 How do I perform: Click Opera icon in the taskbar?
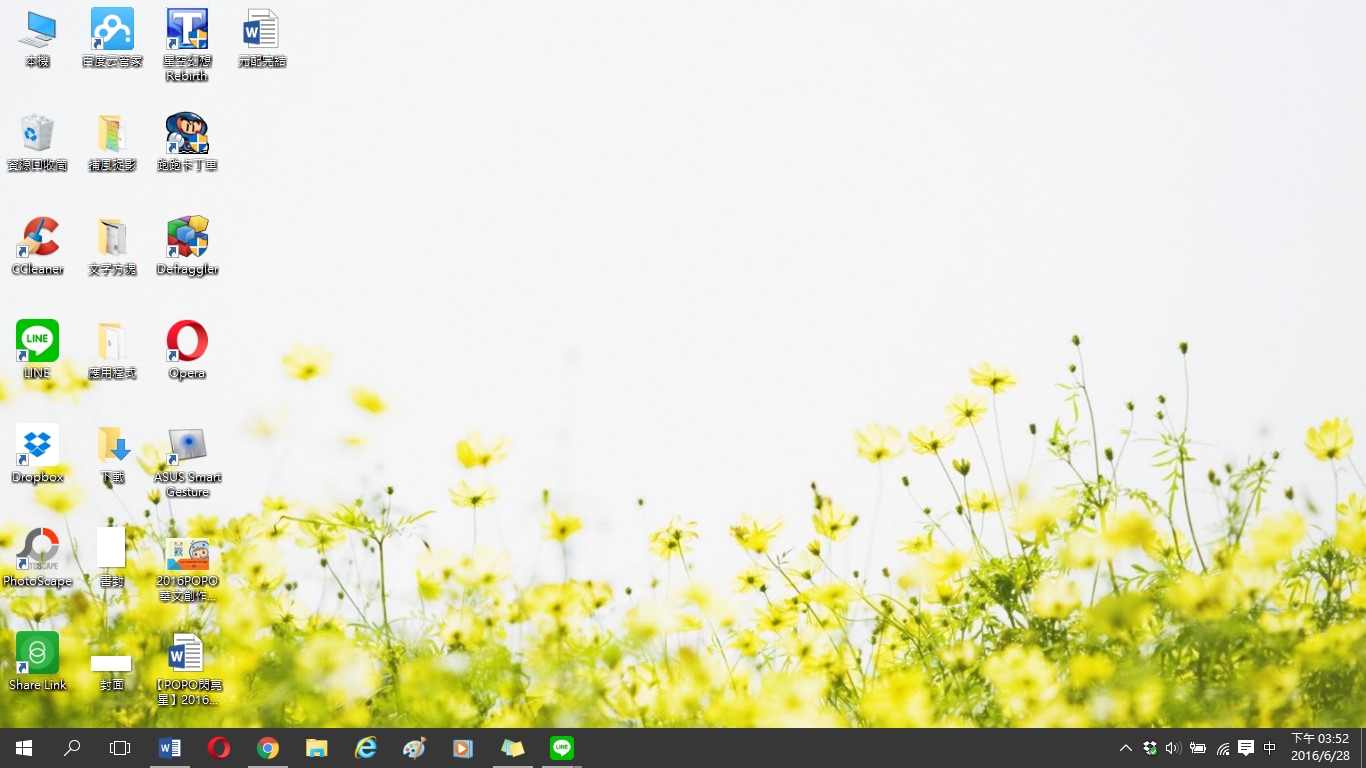pos(219,748)
